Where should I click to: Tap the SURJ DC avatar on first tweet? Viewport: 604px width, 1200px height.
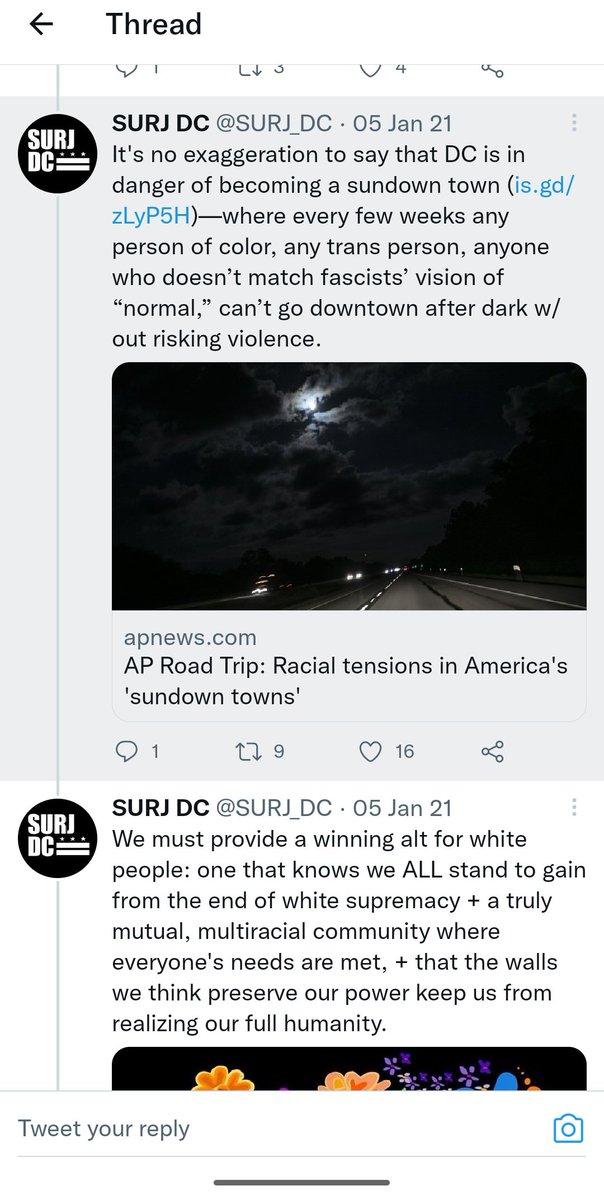tap(57, 154)
